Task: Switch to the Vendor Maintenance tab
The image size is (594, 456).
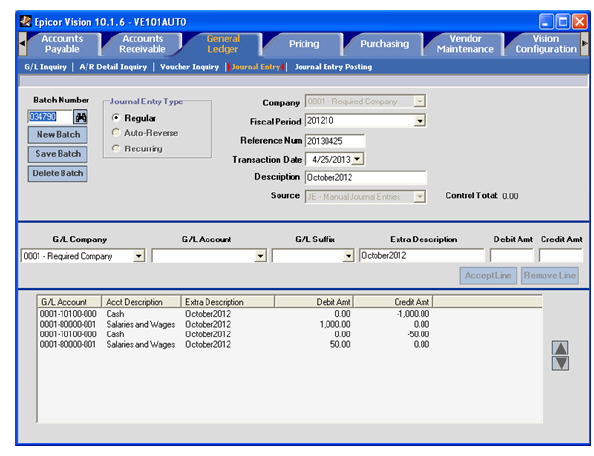Action: (465, 44)
